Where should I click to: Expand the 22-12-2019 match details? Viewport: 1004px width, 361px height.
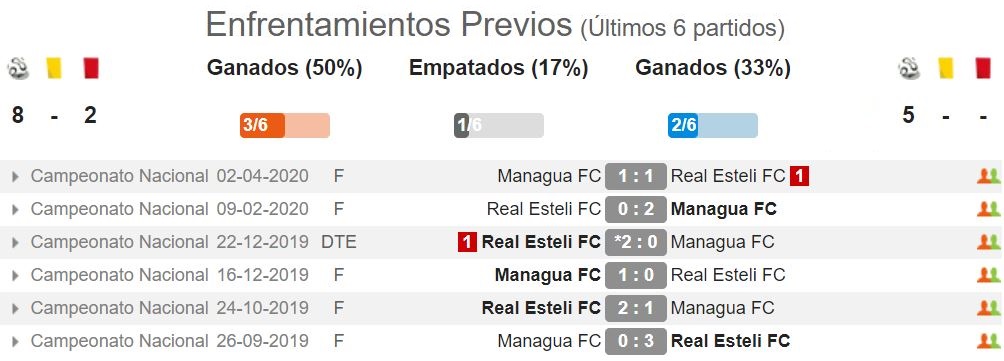click(15, 242)
